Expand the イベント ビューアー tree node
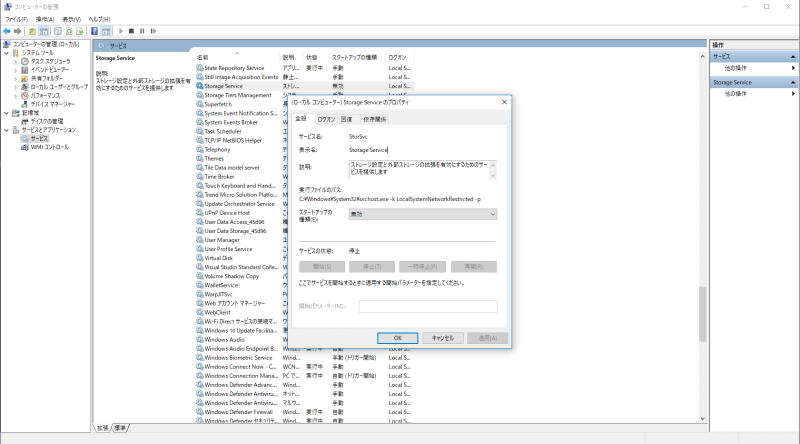The height and width of the screenshot is (444, 800). 15,70
